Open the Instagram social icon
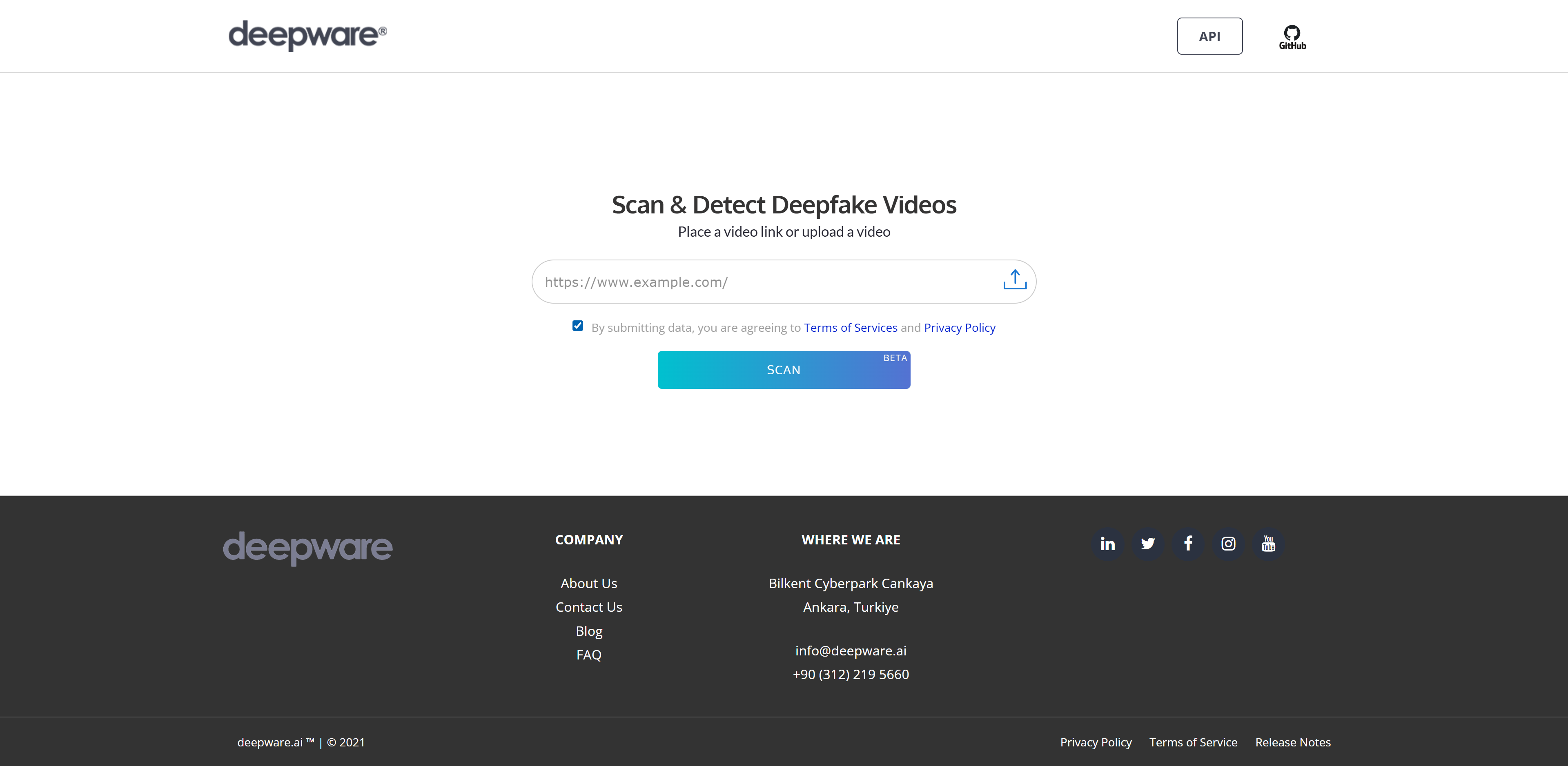1568x766 pixels. 1228,543
